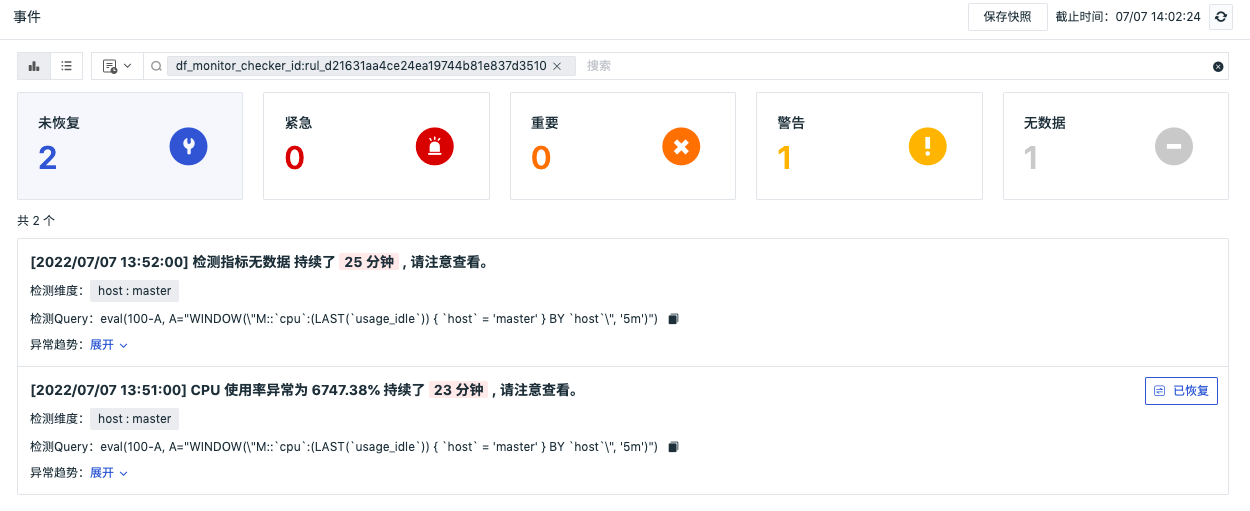The height and width of the screenshot is (511, 1250).
Task: Copy the query of the first event
Action: (x=673, y=319)
